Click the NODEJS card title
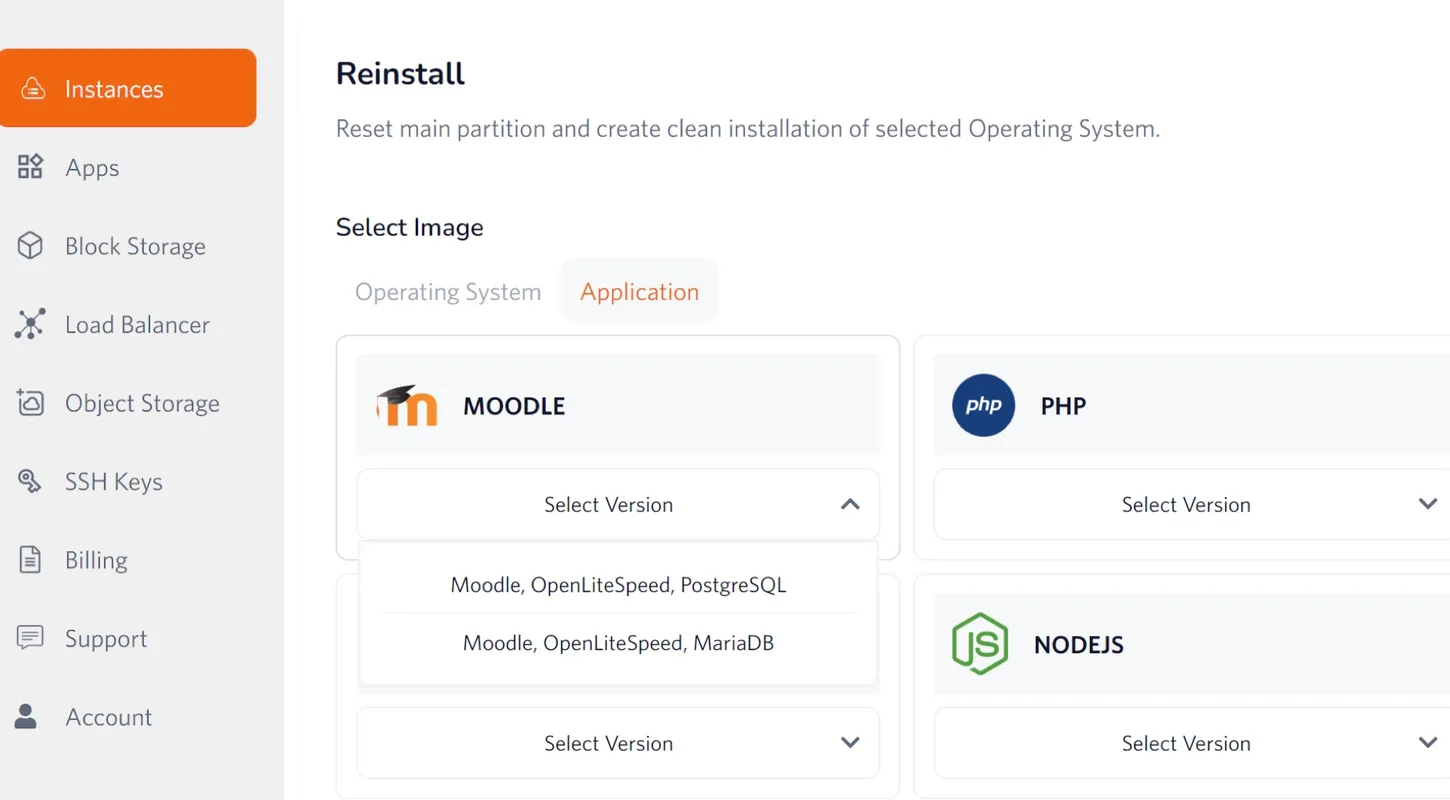This screenshot has height=800, width=1450. pos(1079,645)
